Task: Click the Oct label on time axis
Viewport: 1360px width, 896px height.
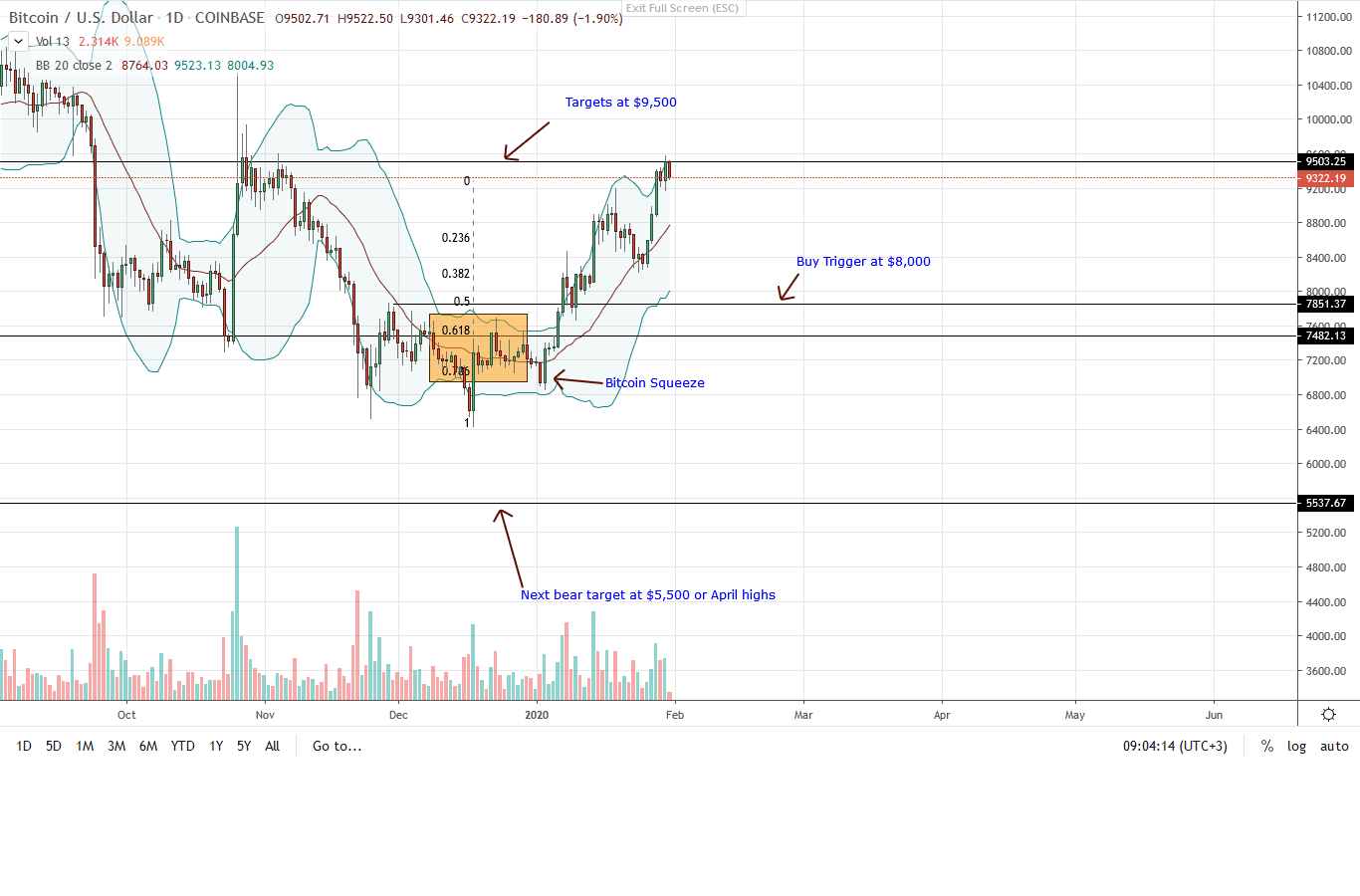Action: coord(126,715)
